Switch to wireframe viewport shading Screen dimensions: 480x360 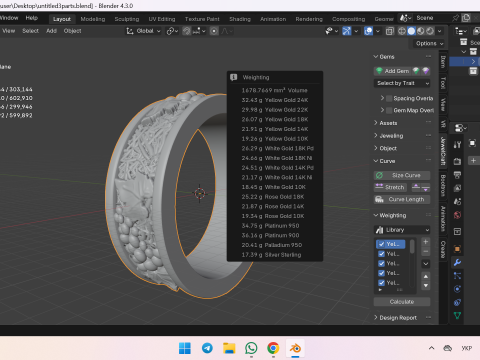pos(402,31)
